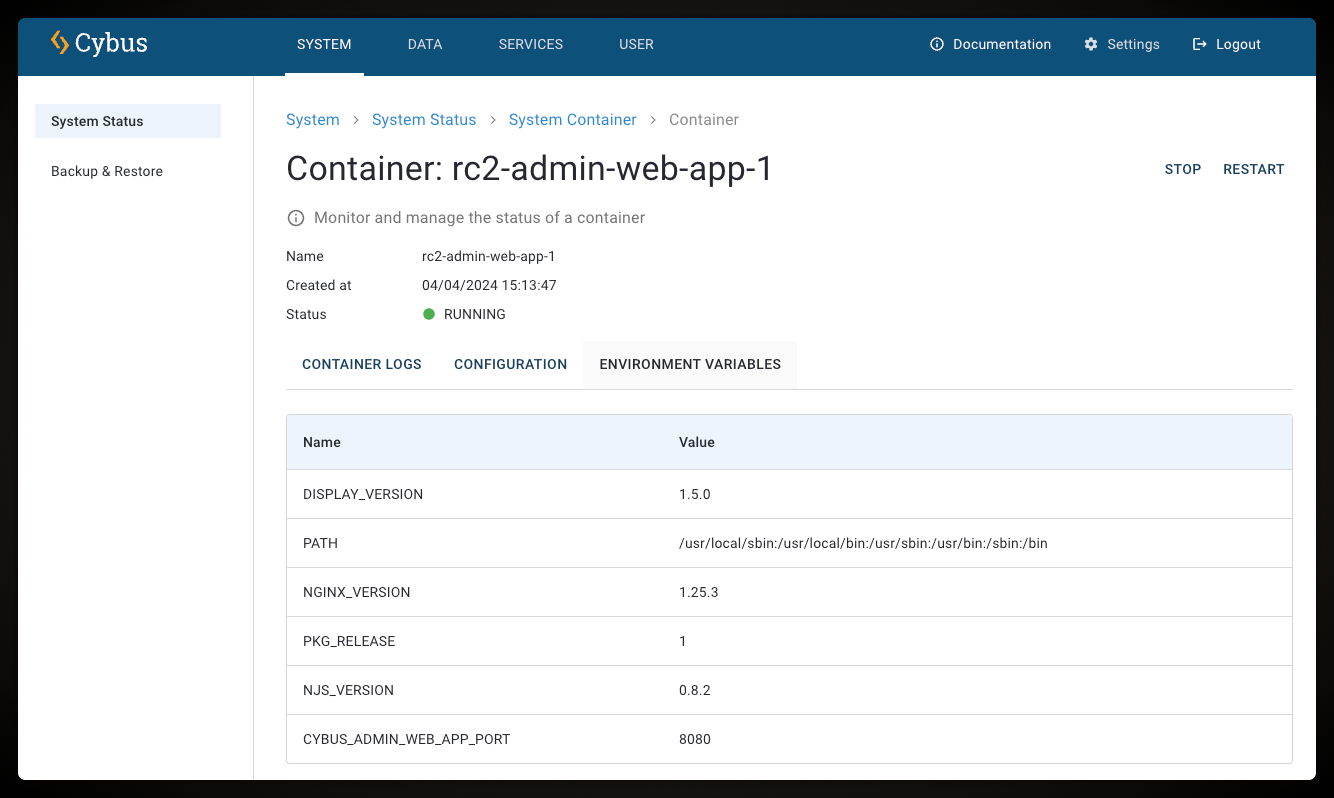Switch to the Configuration tab
This screenshot has width=1334, height=798.
(510, 364)
